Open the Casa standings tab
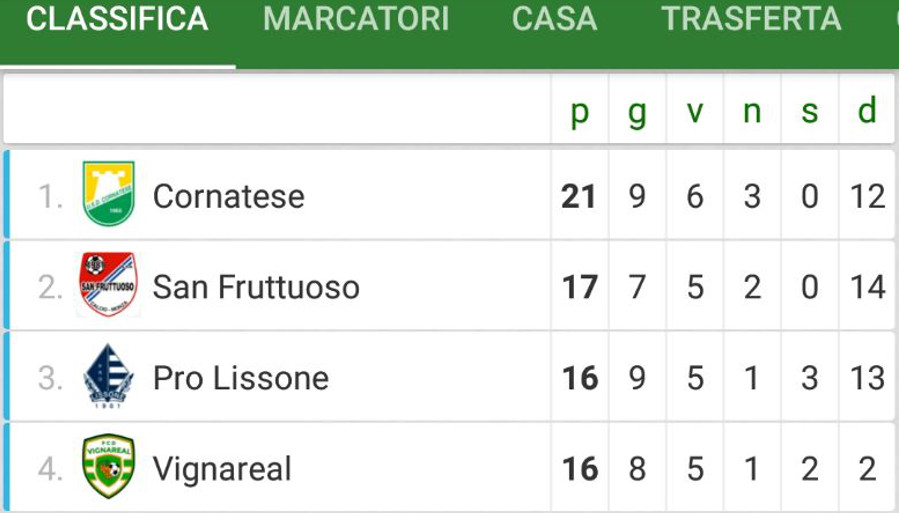 pyautogui.click(x=554, y=18)
